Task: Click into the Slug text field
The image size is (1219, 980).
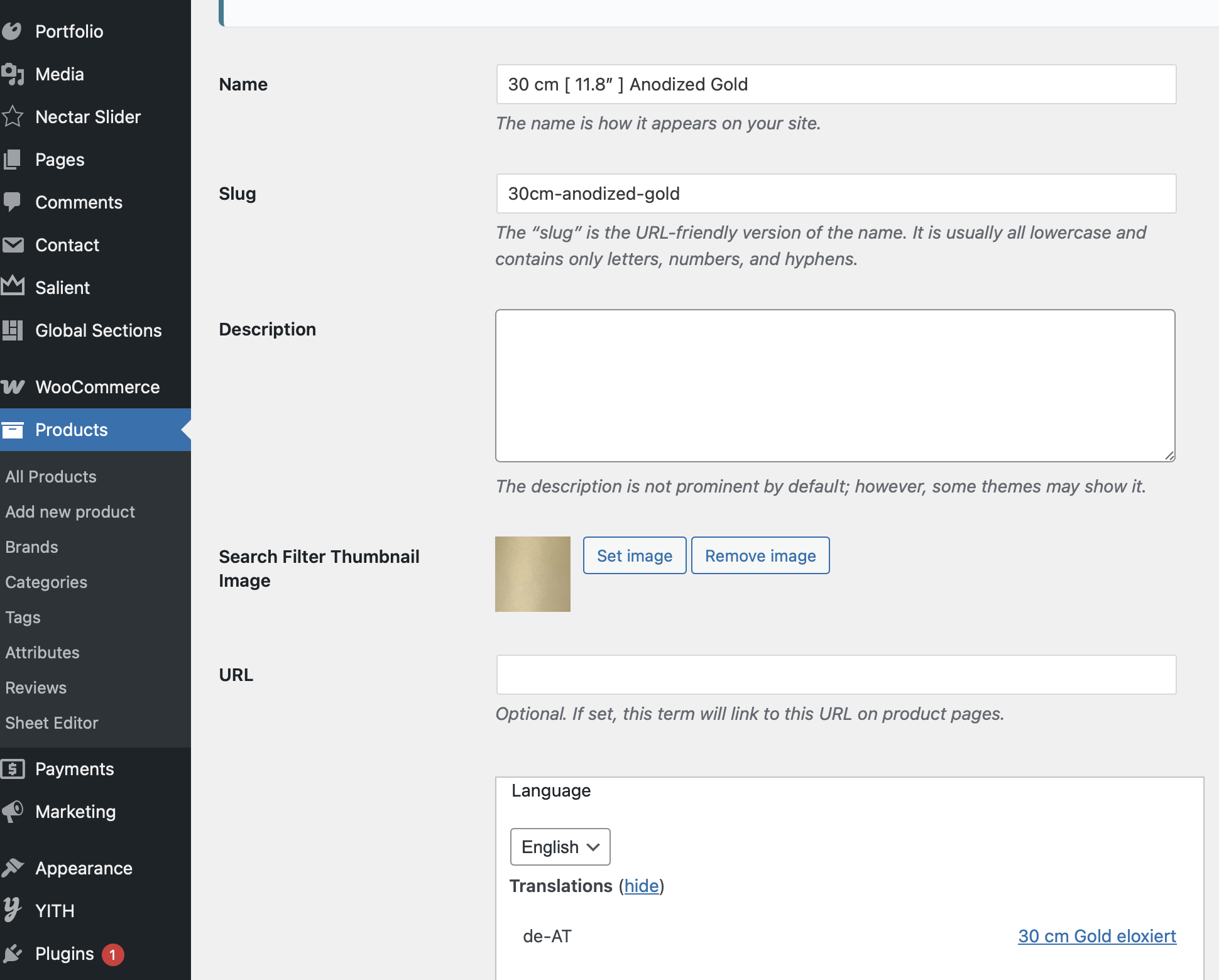Action: 836,193
